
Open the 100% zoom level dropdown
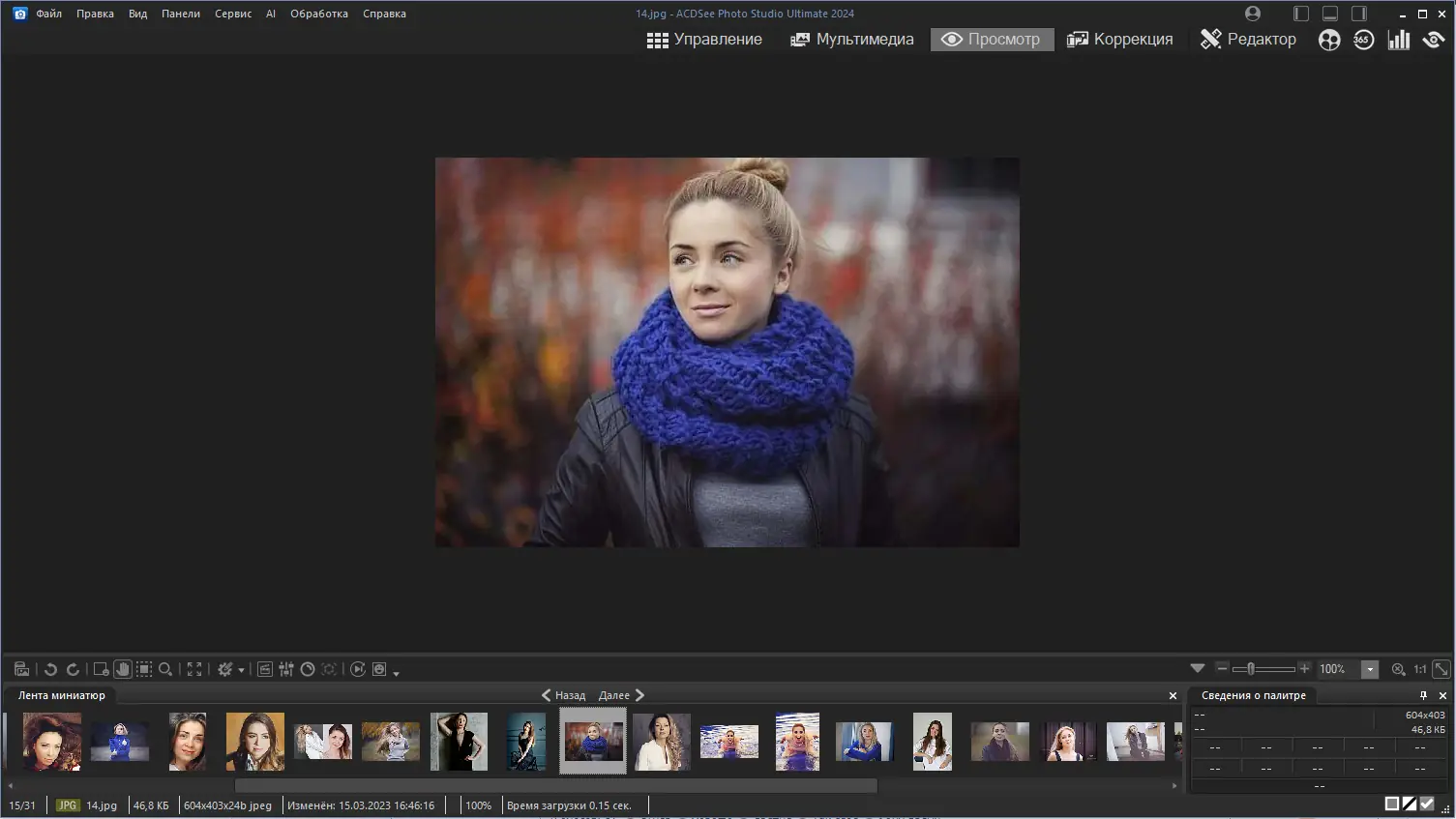1370,669
